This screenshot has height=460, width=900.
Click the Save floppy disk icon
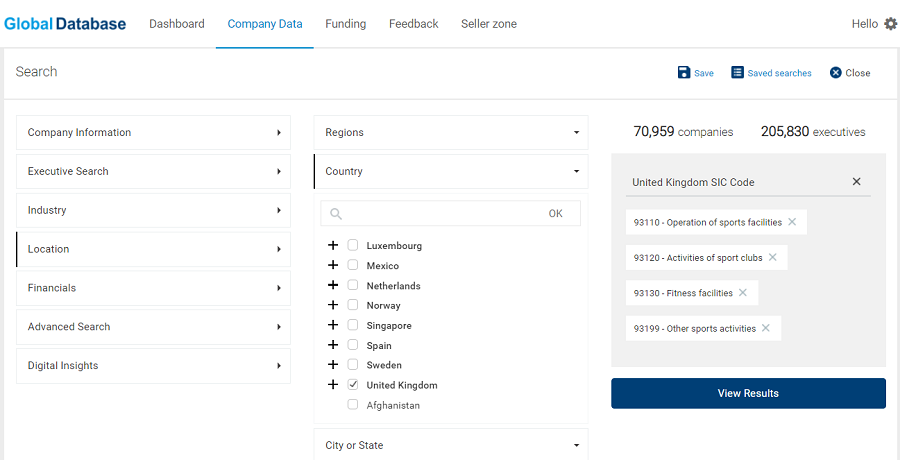coord(684,72)
